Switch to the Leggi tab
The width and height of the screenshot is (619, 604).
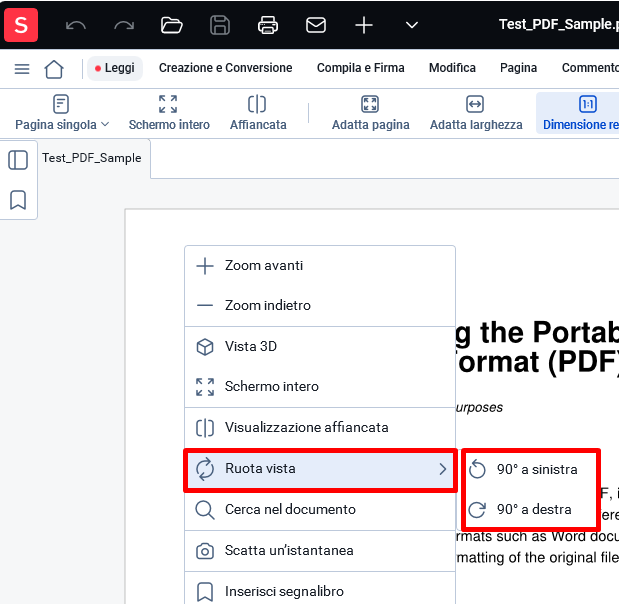(114, 68)
